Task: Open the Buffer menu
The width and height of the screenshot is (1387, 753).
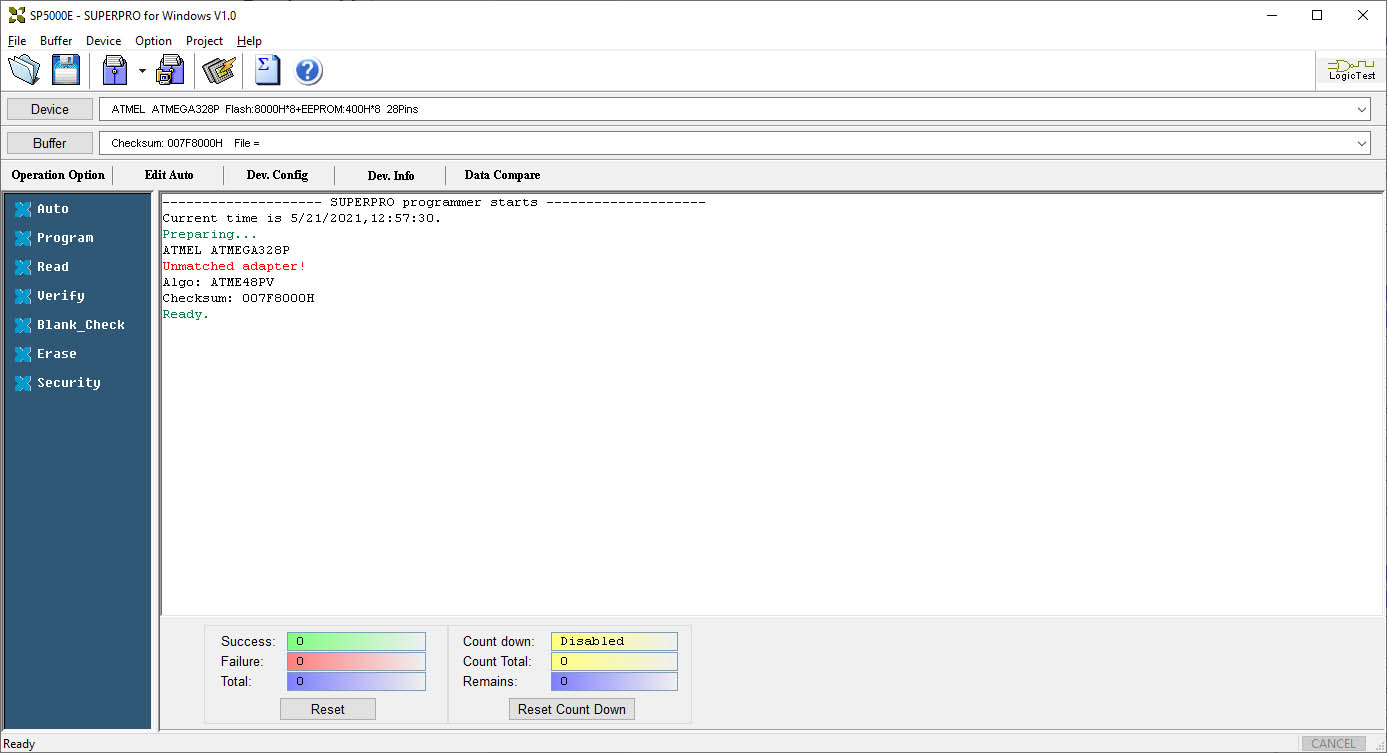Action: [56, 41]
